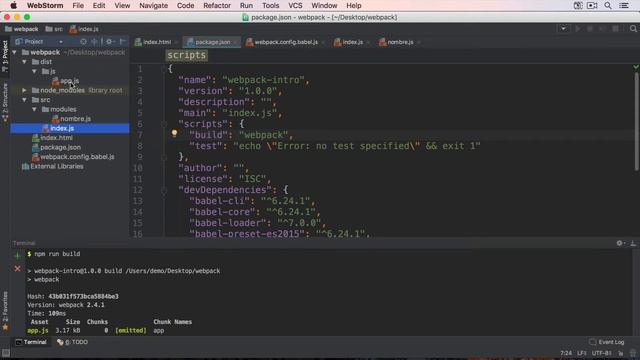Click the UTF-8 encoding in status bar
Image resolution: width=640 pixels, height=360 pixels.
[x=602, y=353]
